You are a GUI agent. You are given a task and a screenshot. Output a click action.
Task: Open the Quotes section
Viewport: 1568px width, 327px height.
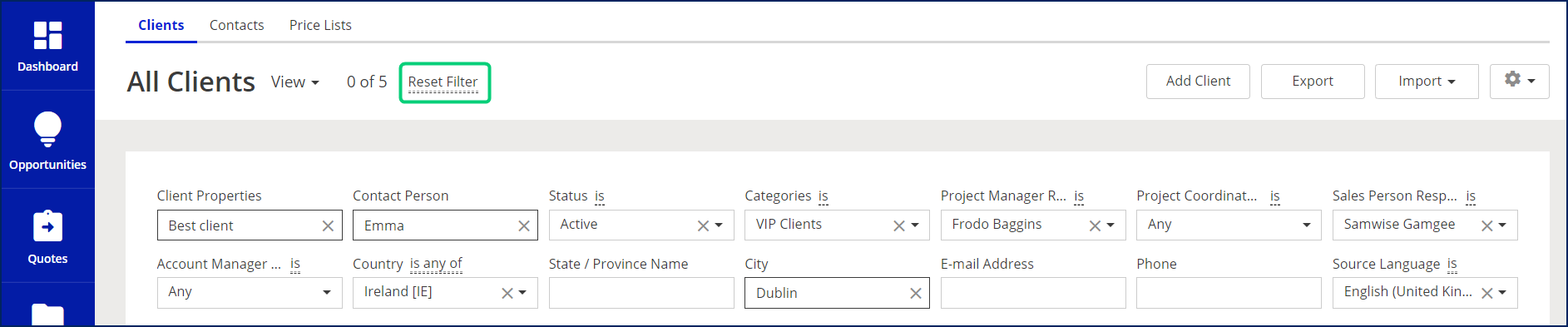[x=47, y=236]
